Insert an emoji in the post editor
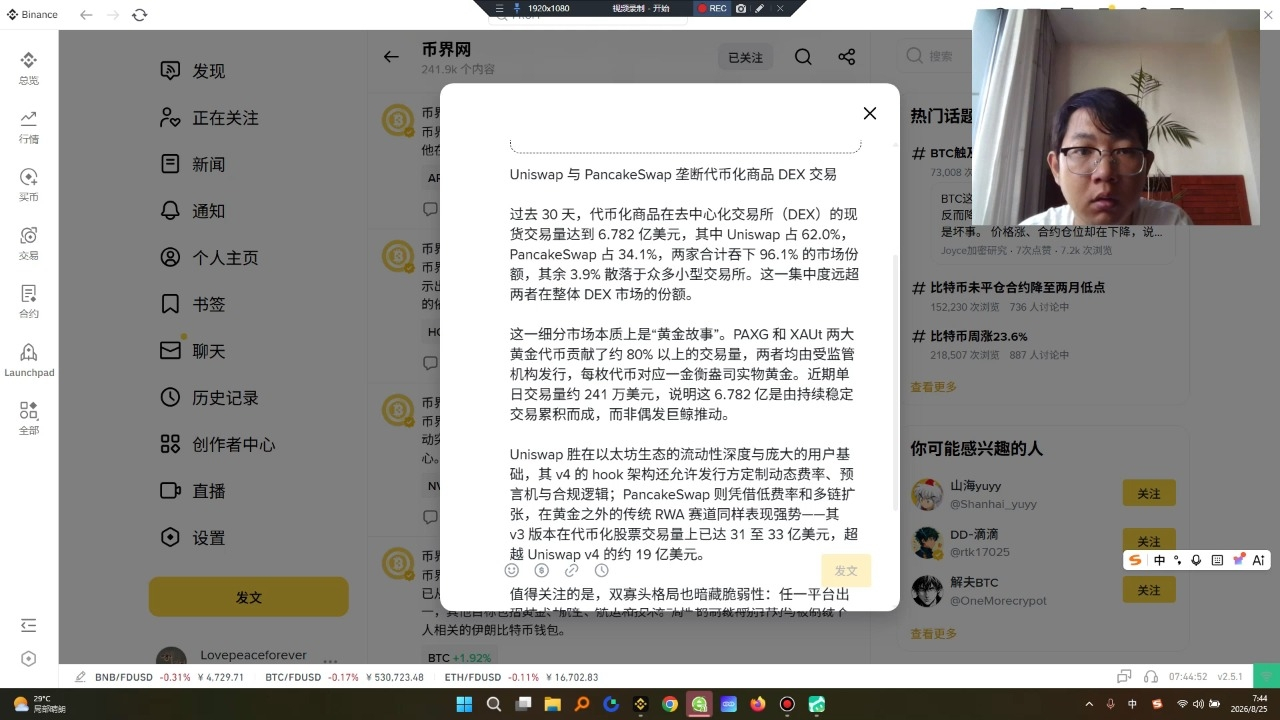The height and width of the screenshot is (720, 1280). (512, 570)
